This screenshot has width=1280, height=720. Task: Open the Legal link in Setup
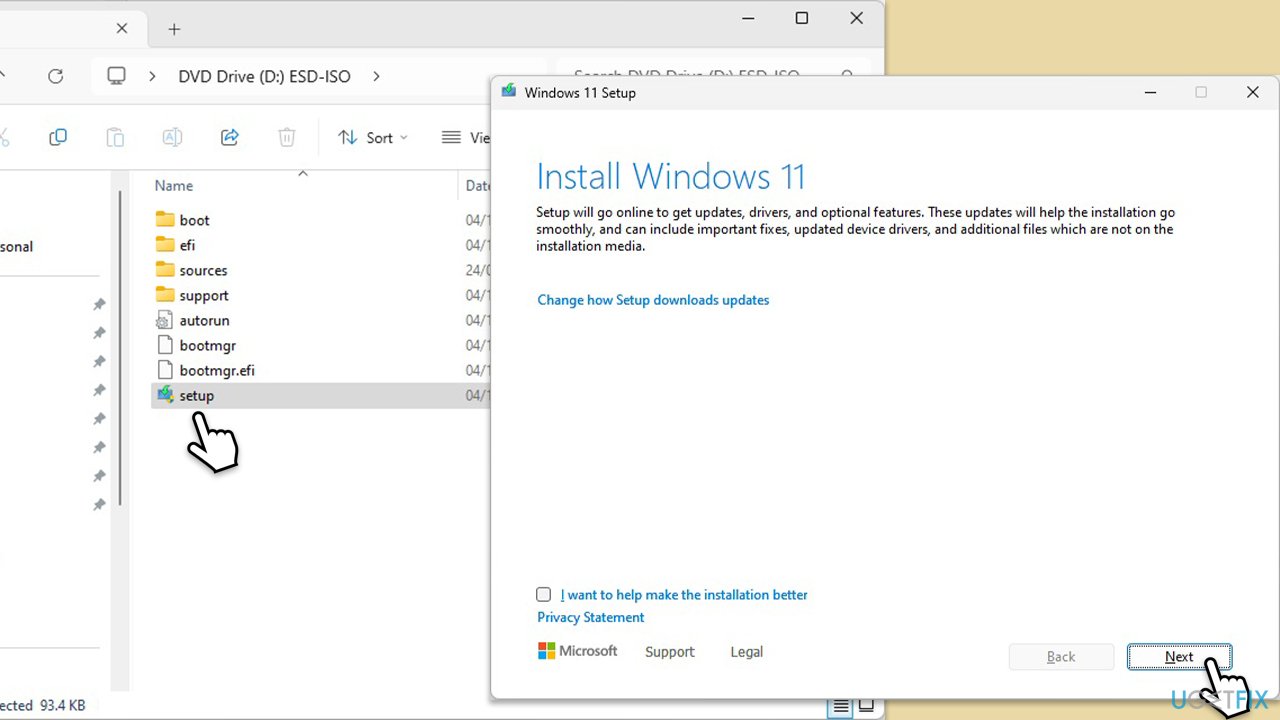point(747,652)
